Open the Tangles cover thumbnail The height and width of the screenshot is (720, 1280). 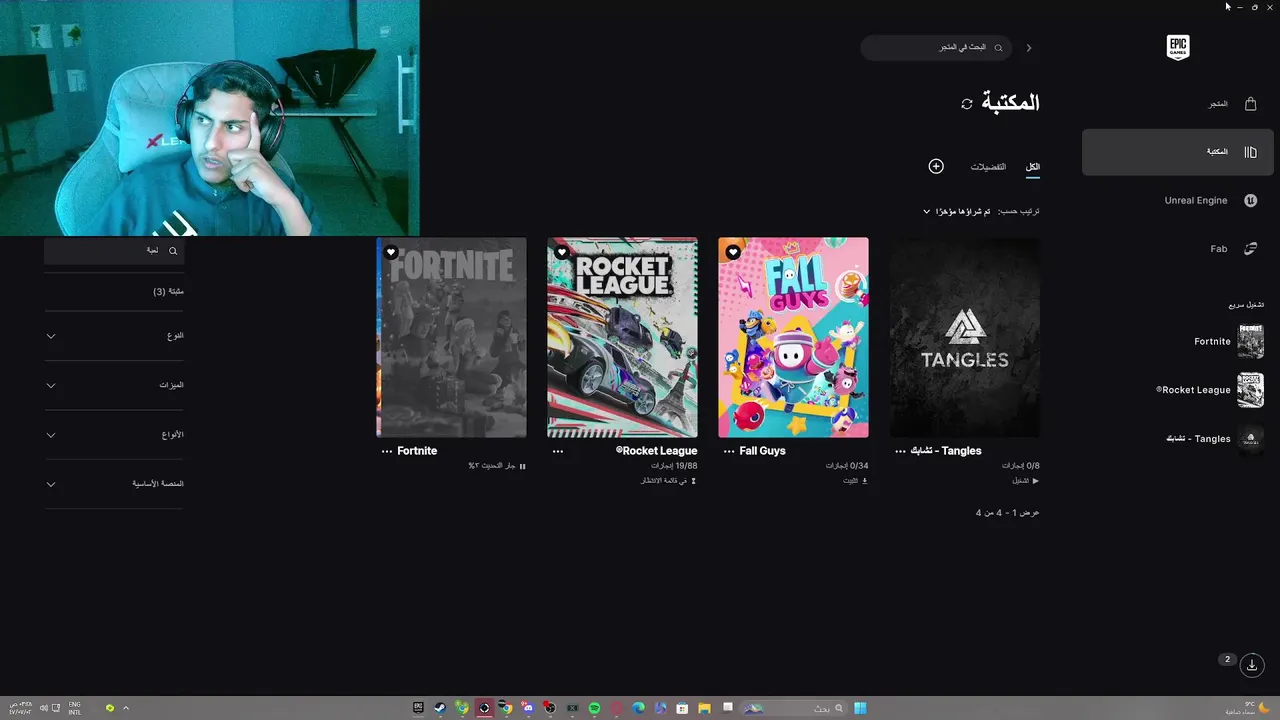click(x=965, y=337)
